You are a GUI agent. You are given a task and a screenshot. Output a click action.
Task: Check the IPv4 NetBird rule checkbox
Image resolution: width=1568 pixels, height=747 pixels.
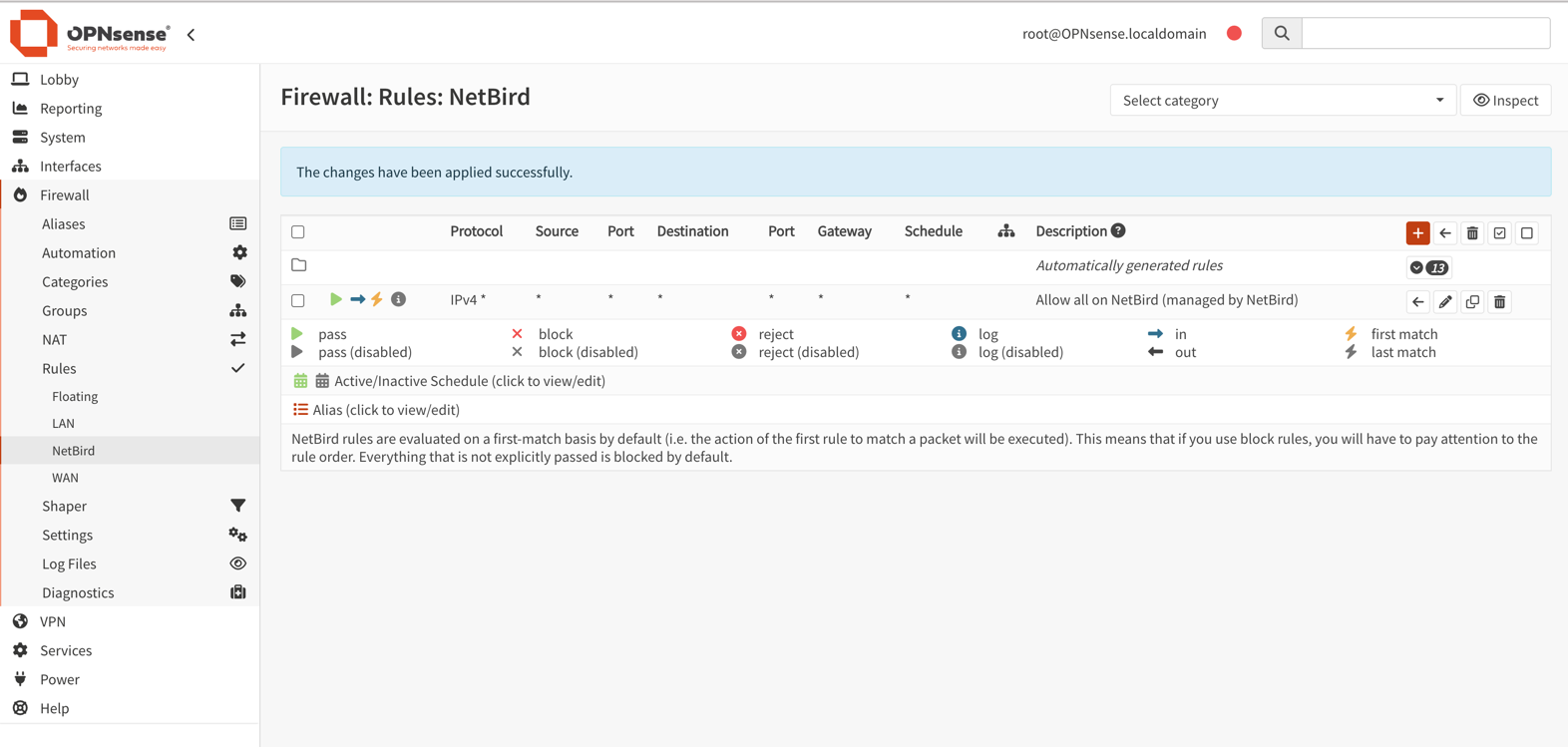[298, 300]
